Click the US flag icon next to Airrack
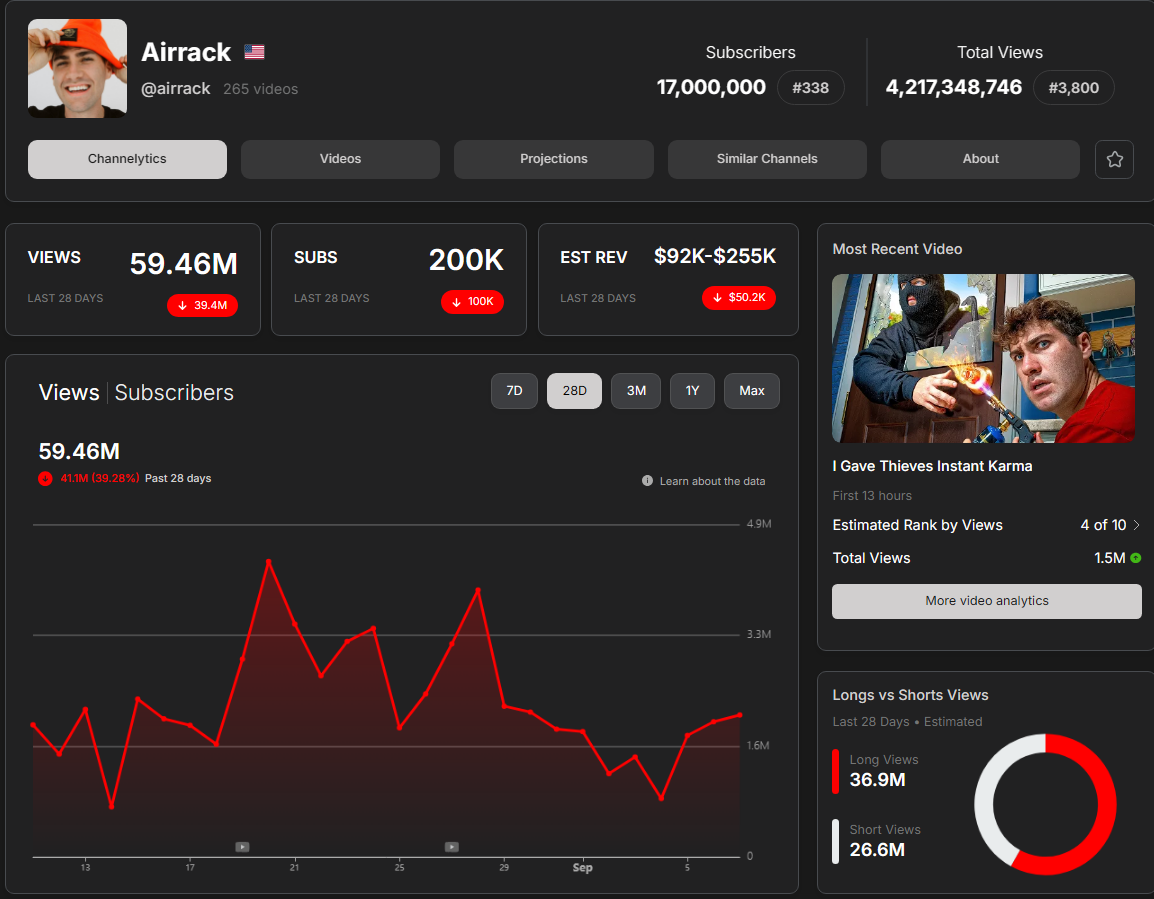This screenshot has width=1154, height=899. (x=254, y=52)
